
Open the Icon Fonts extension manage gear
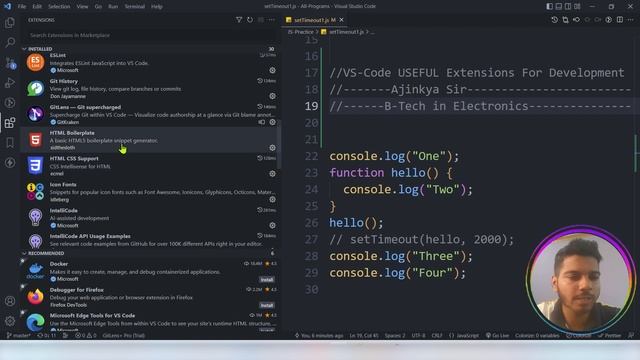pos(272,200)
